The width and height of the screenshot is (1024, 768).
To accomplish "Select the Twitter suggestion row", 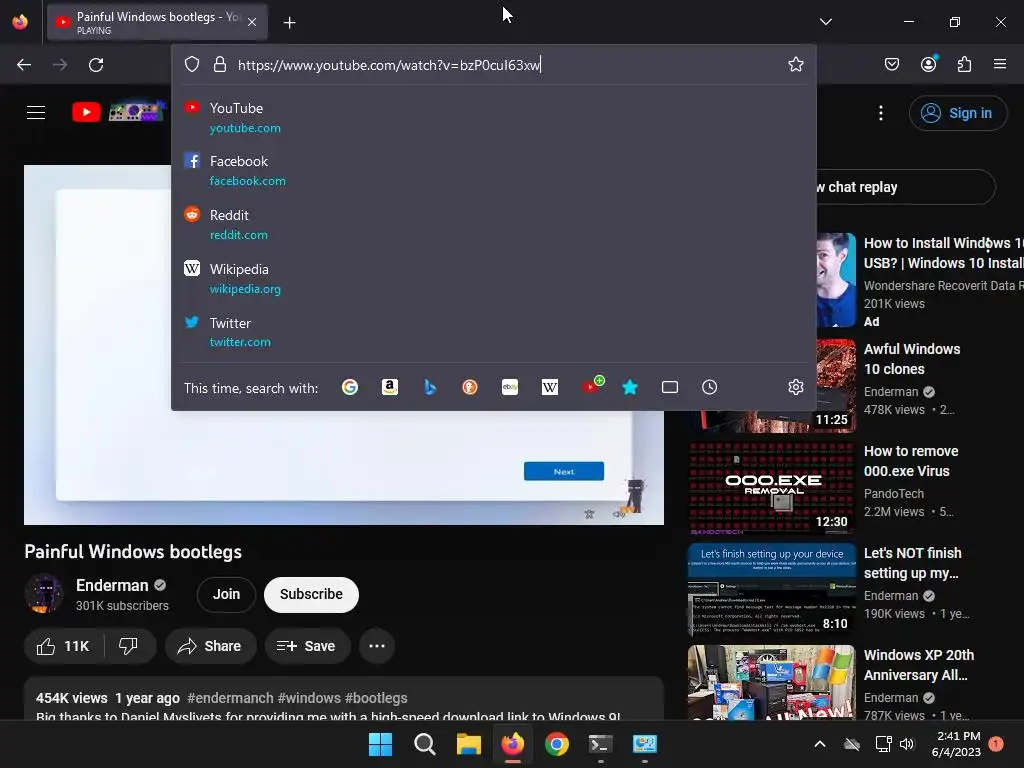I will tap(494, 332).
